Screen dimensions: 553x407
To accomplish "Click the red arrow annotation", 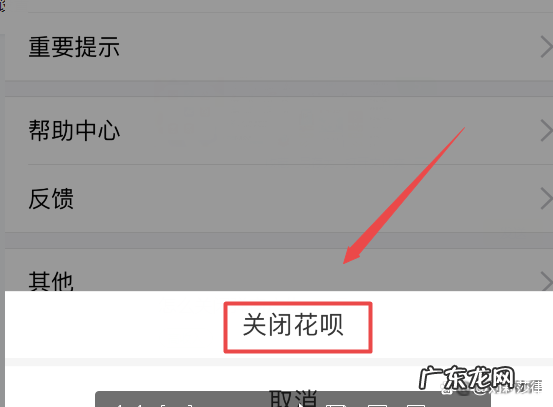I will click(404, 195).
